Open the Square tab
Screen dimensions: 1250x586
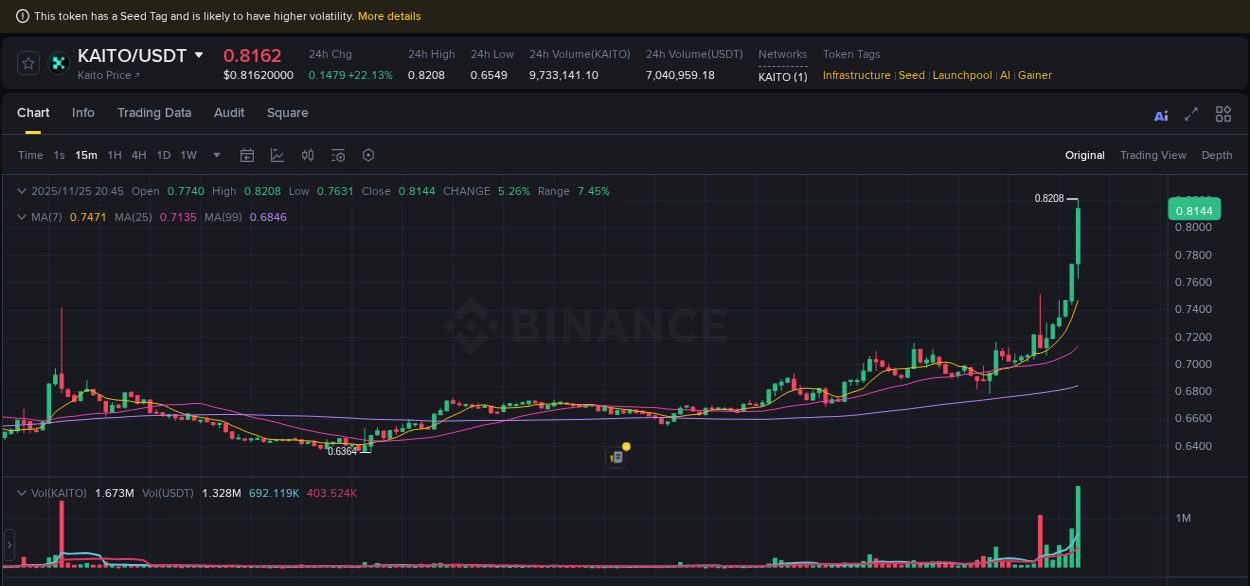tap(287, 113)
